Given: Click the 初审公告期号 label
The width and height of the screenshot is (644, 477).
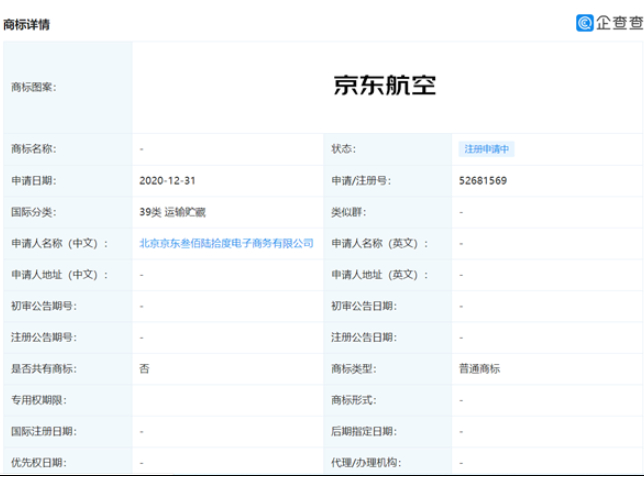Looking at the screenshot, I should click(44, 306).
